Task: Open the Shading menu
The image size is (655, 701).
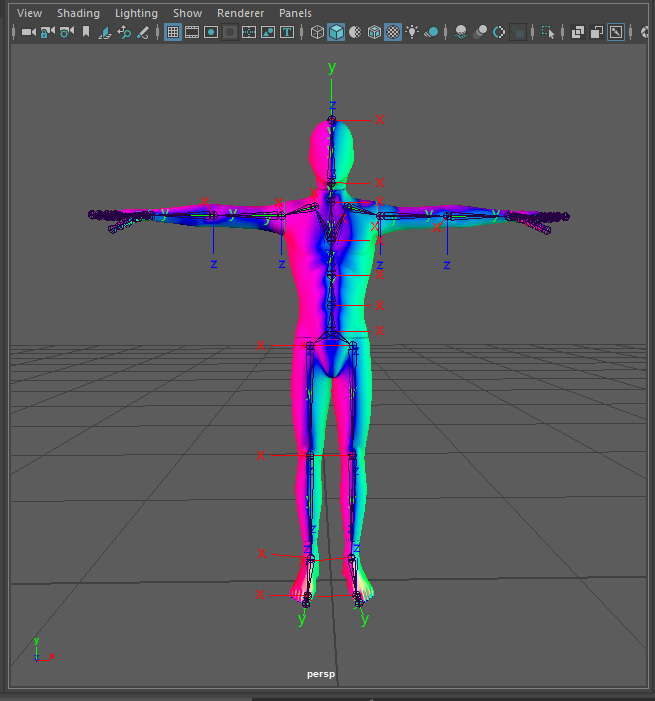Action: click(x=78, y=13)
